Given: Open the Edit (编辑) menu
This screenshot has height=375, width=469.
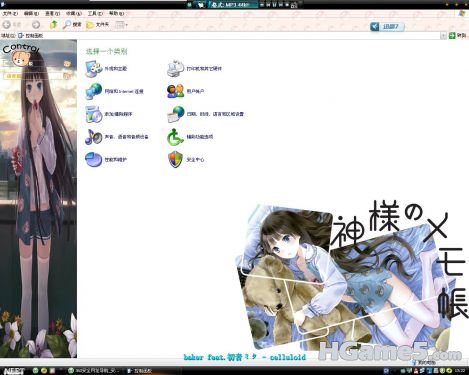Looking at the screenshot, I should (x=31, y=14).
